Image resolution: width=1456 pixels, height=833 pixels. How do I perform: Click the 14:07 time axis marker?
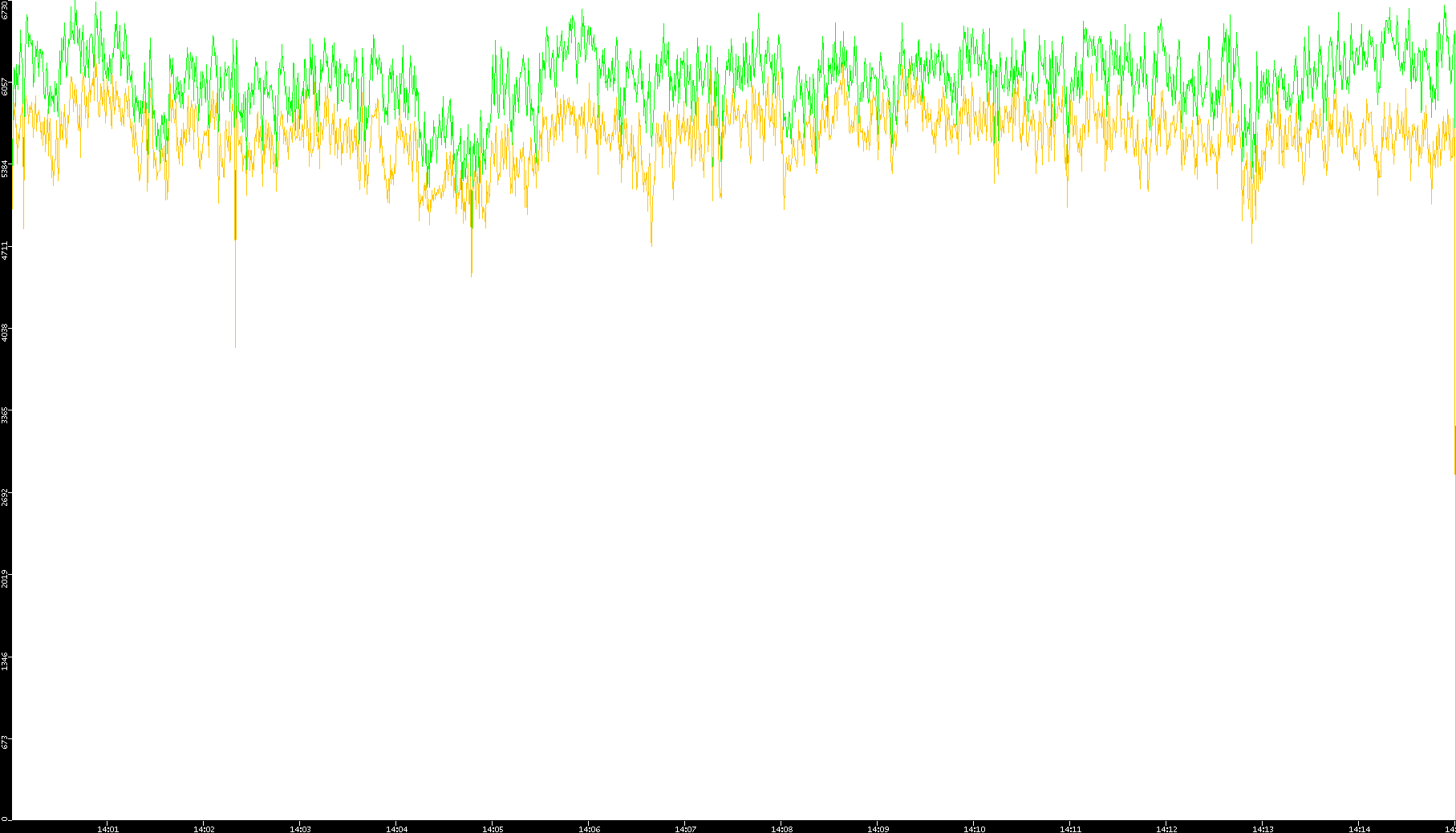click(685, 828)
